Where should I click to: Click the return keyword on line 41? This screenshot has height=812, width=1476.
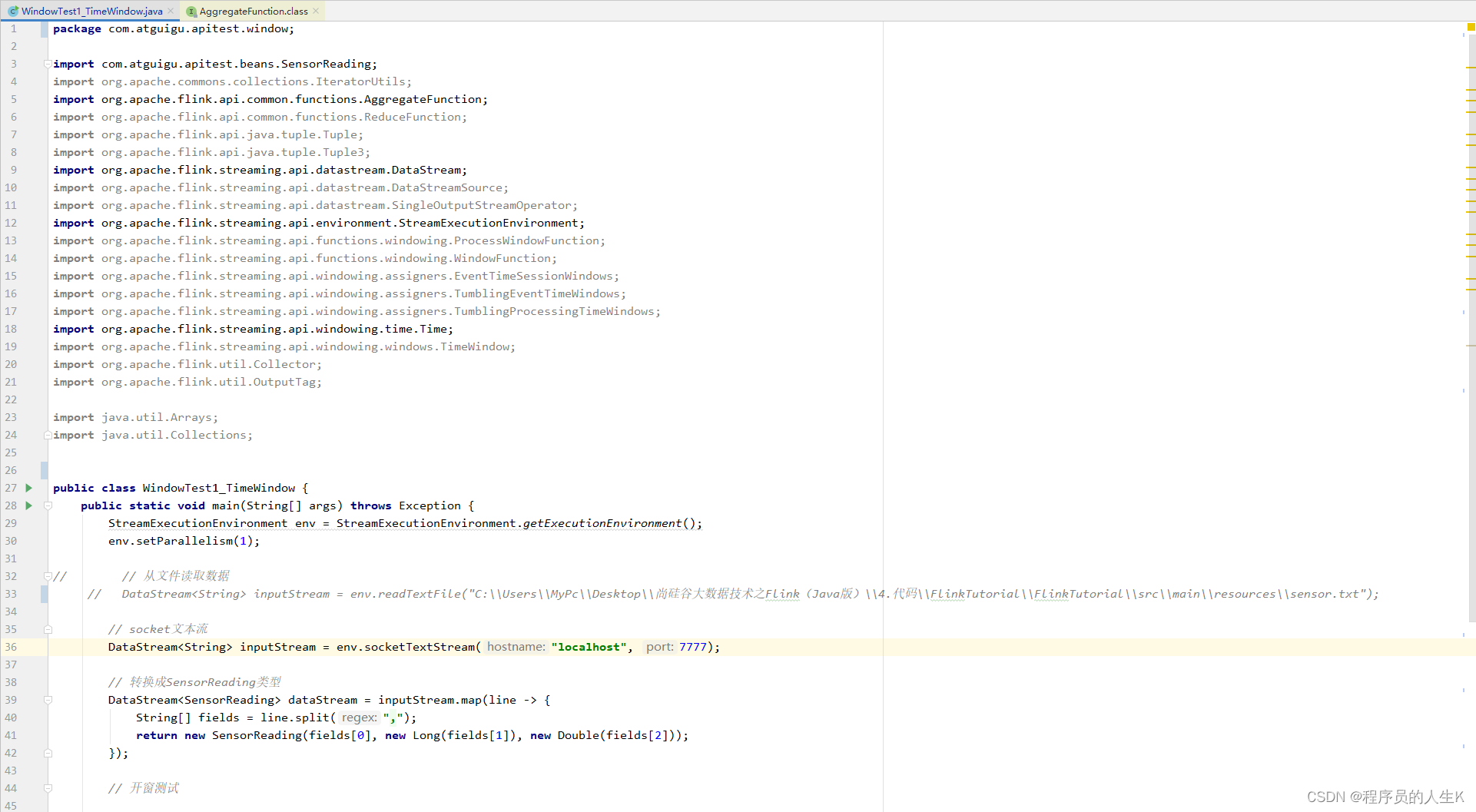[157, 735]
